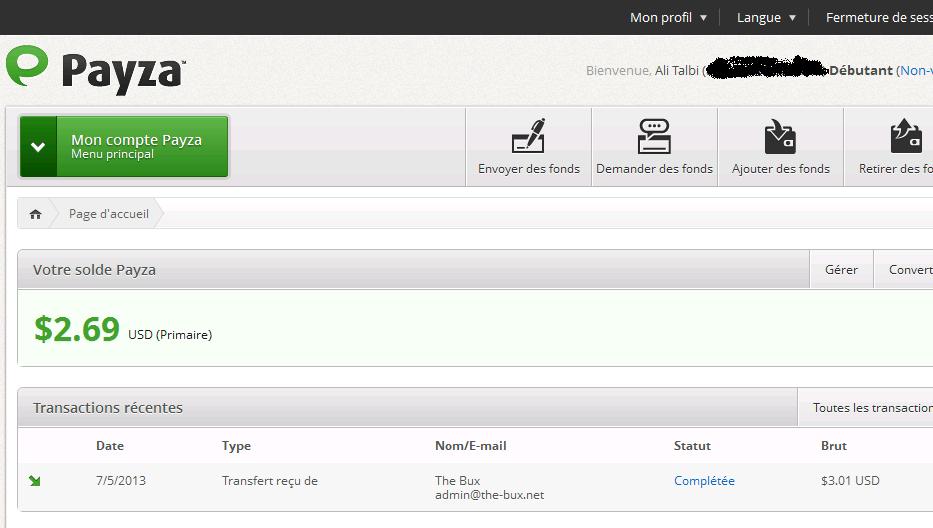933x528 pixels.
Task: Click the $3.01 USD amount
Action: 850,480
